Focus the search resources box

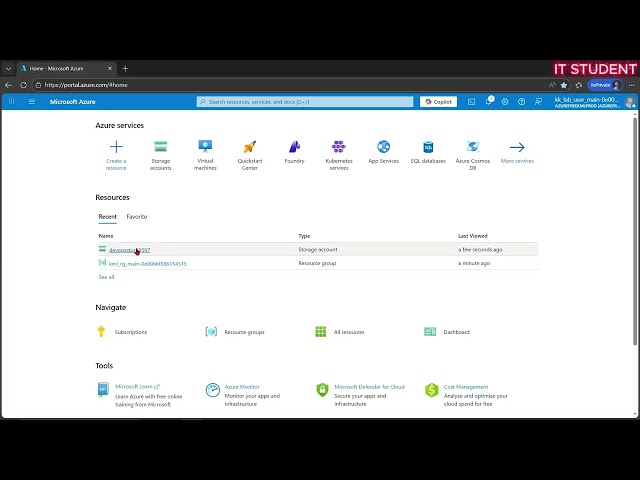coord(304,102)
